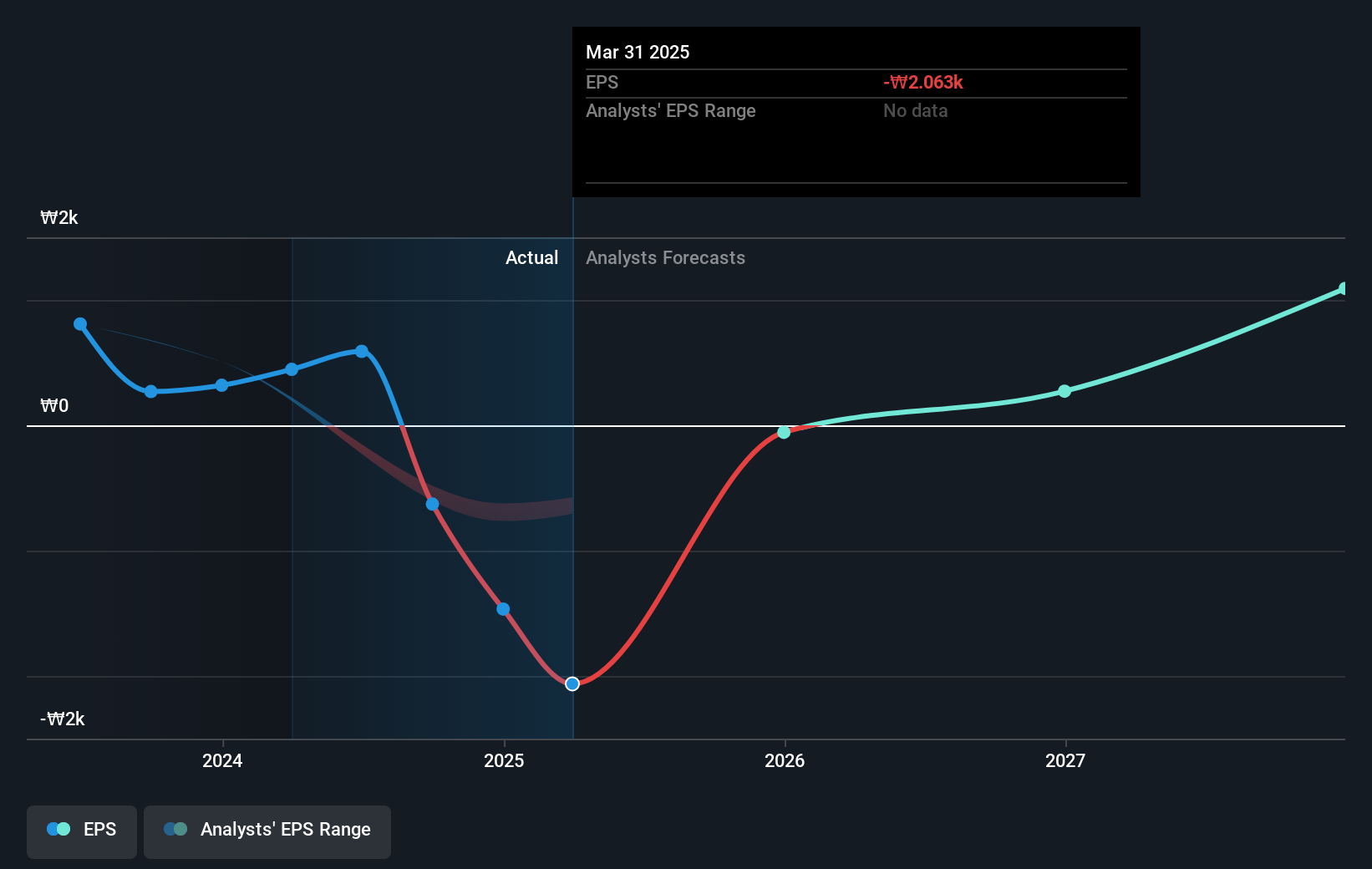Click the EPS data point at 2024
Viewport: 1372px width, 869px height.
click(x=221, y=385)
